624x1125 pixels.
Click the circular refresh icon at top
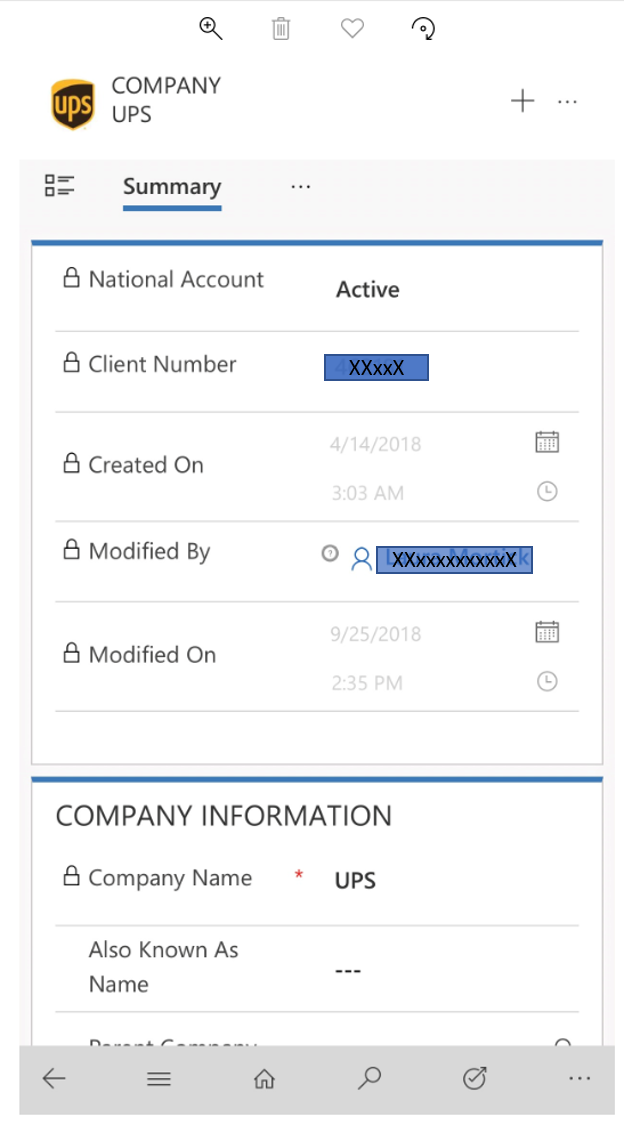[422, 29]
